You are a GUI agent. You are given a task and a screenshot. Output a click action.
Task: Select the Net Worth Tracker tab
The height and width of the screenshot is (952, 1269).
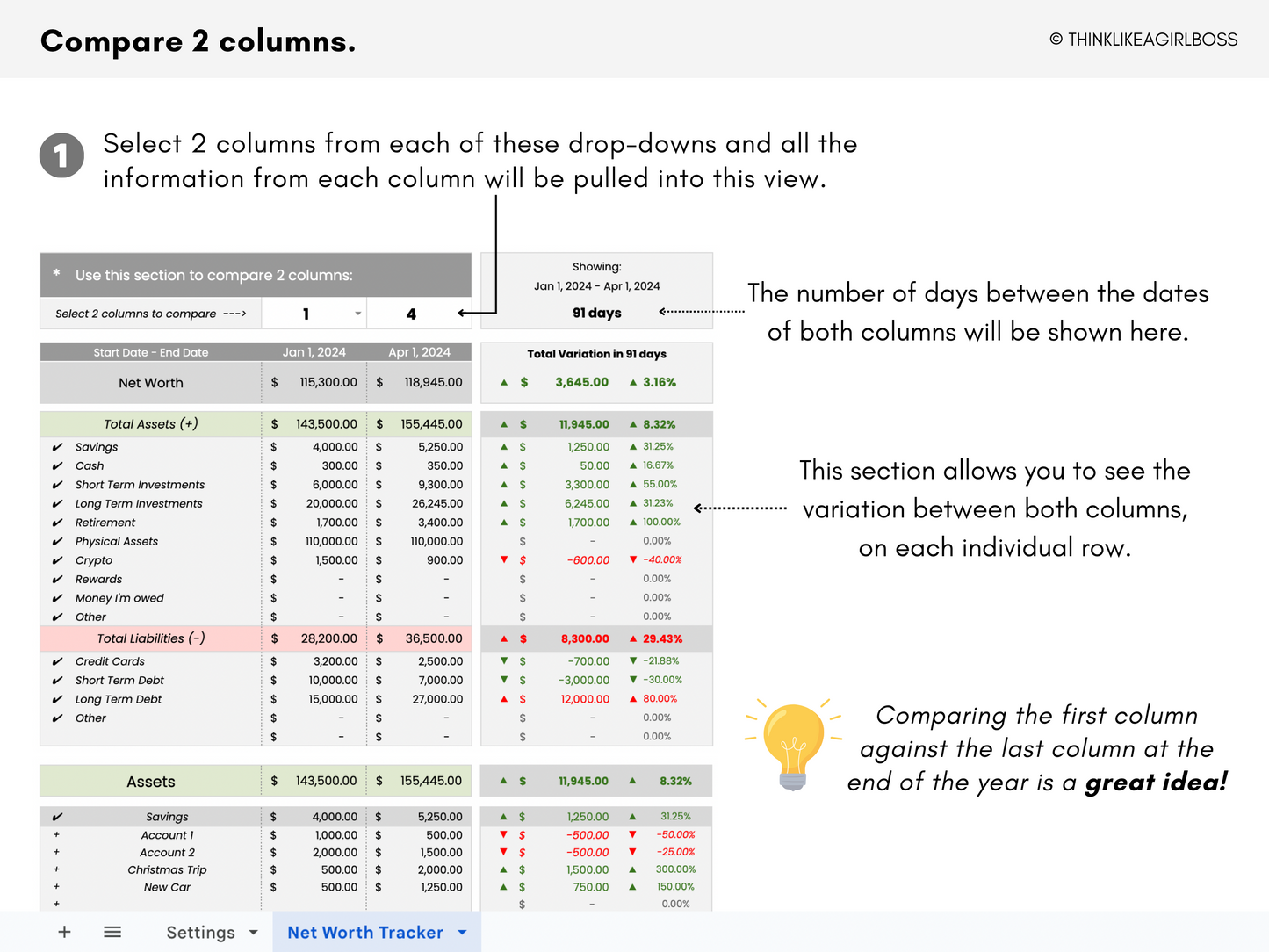[x=366, y=932]
